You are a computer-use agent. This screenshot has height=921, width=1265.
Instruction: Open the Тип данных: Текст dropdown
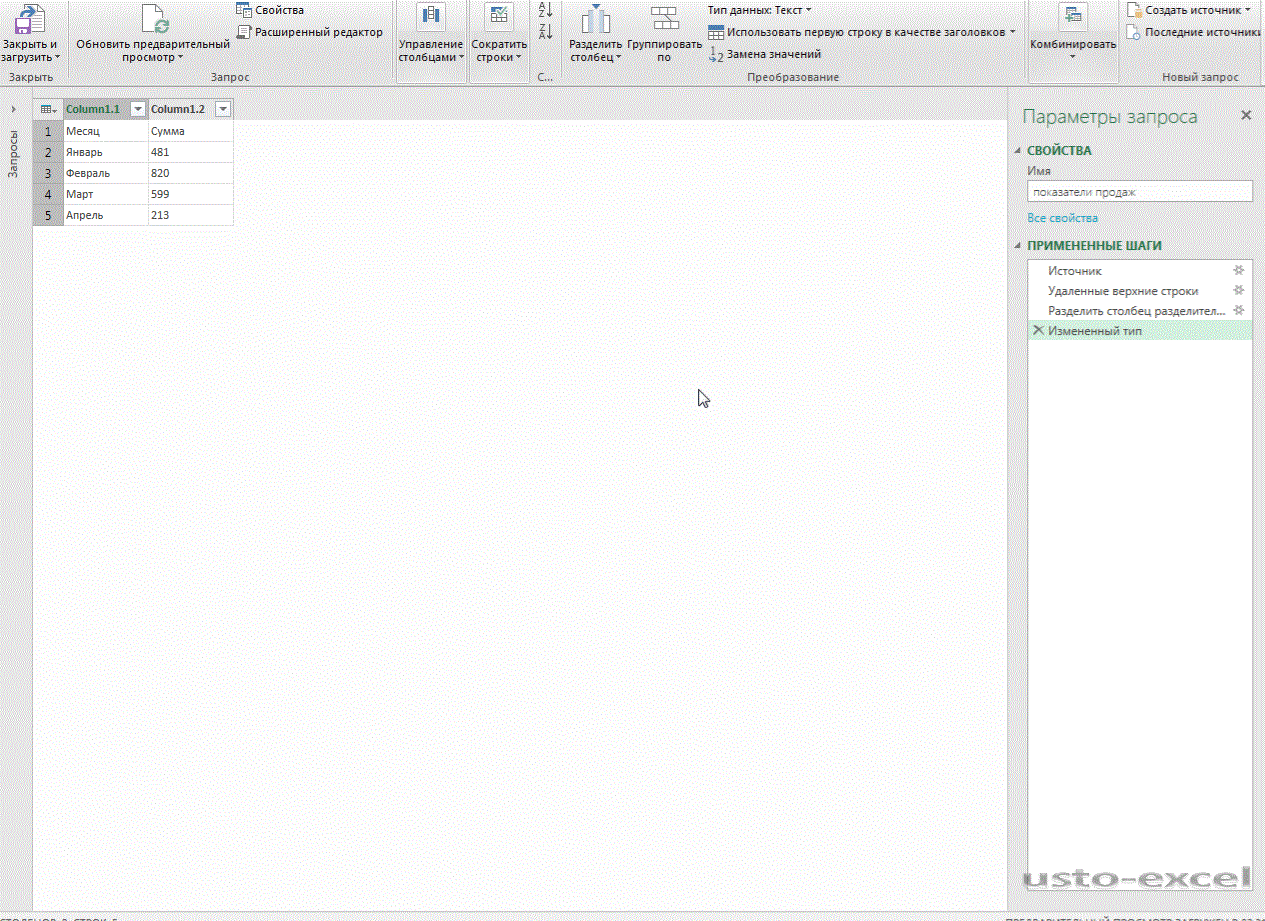point(760,10)
